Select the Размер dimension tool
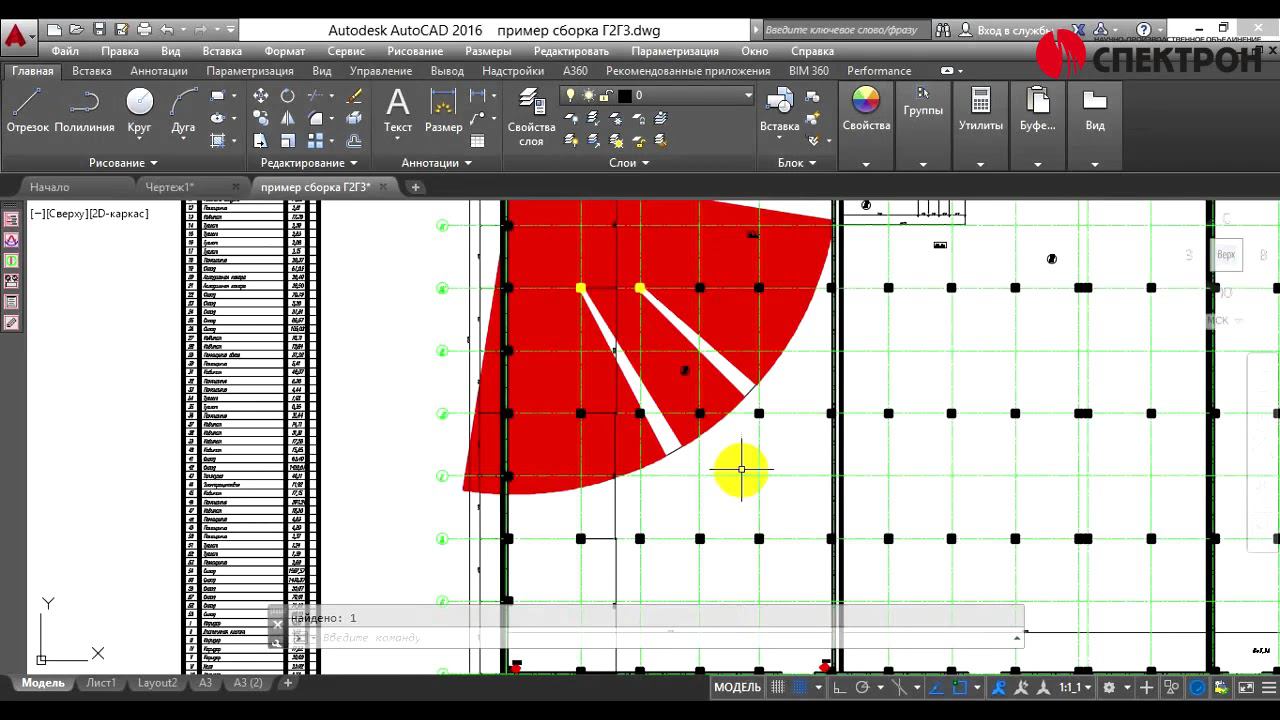1280x720 pixels. (443, 110)
